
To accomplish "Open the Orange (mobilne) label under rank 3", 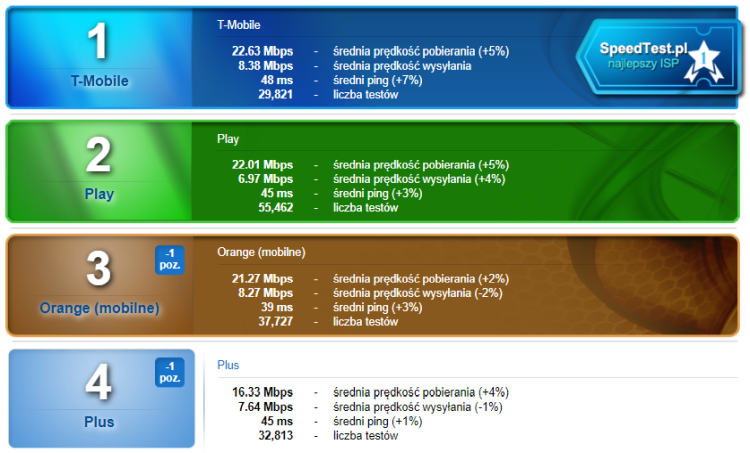I will [99, 308].
